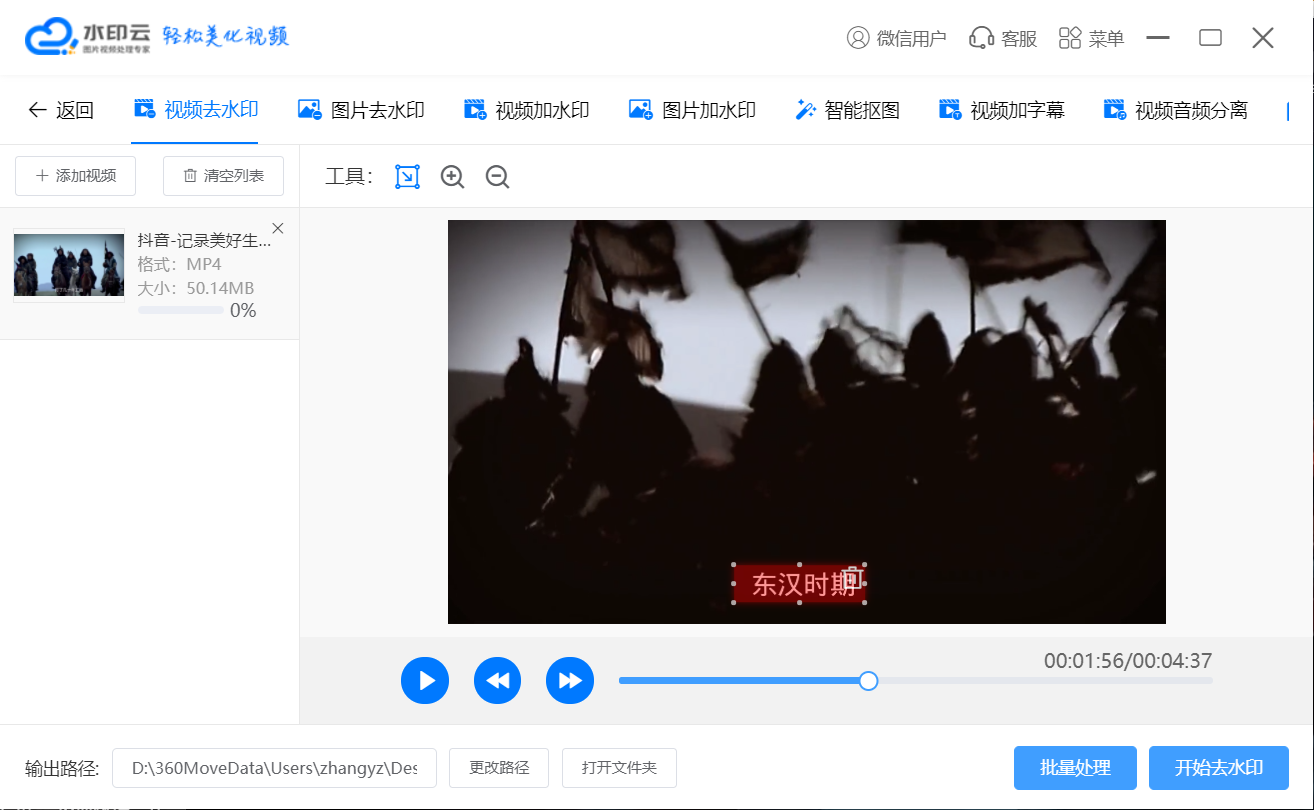The image size is (1314, 810).
Task: Select the rectangle selection tool
Action: point(407,177)
